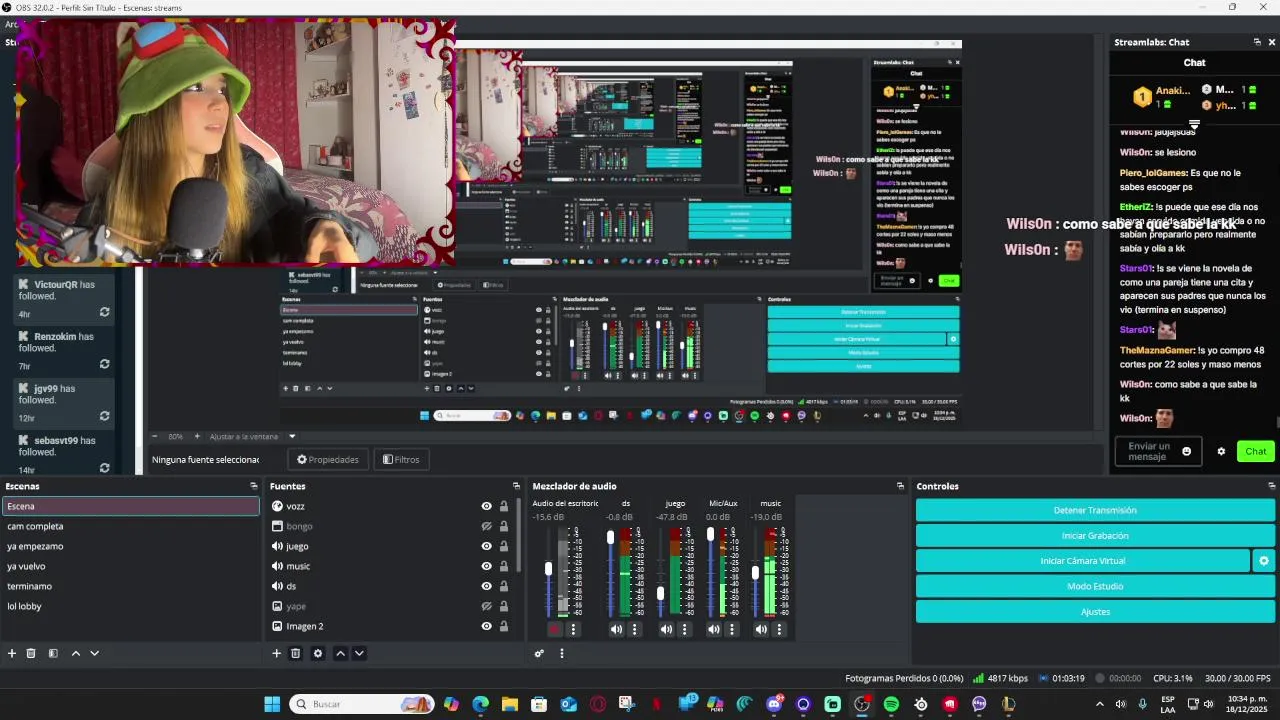Move source down in Fuentes toolbar

coord(359,653)
